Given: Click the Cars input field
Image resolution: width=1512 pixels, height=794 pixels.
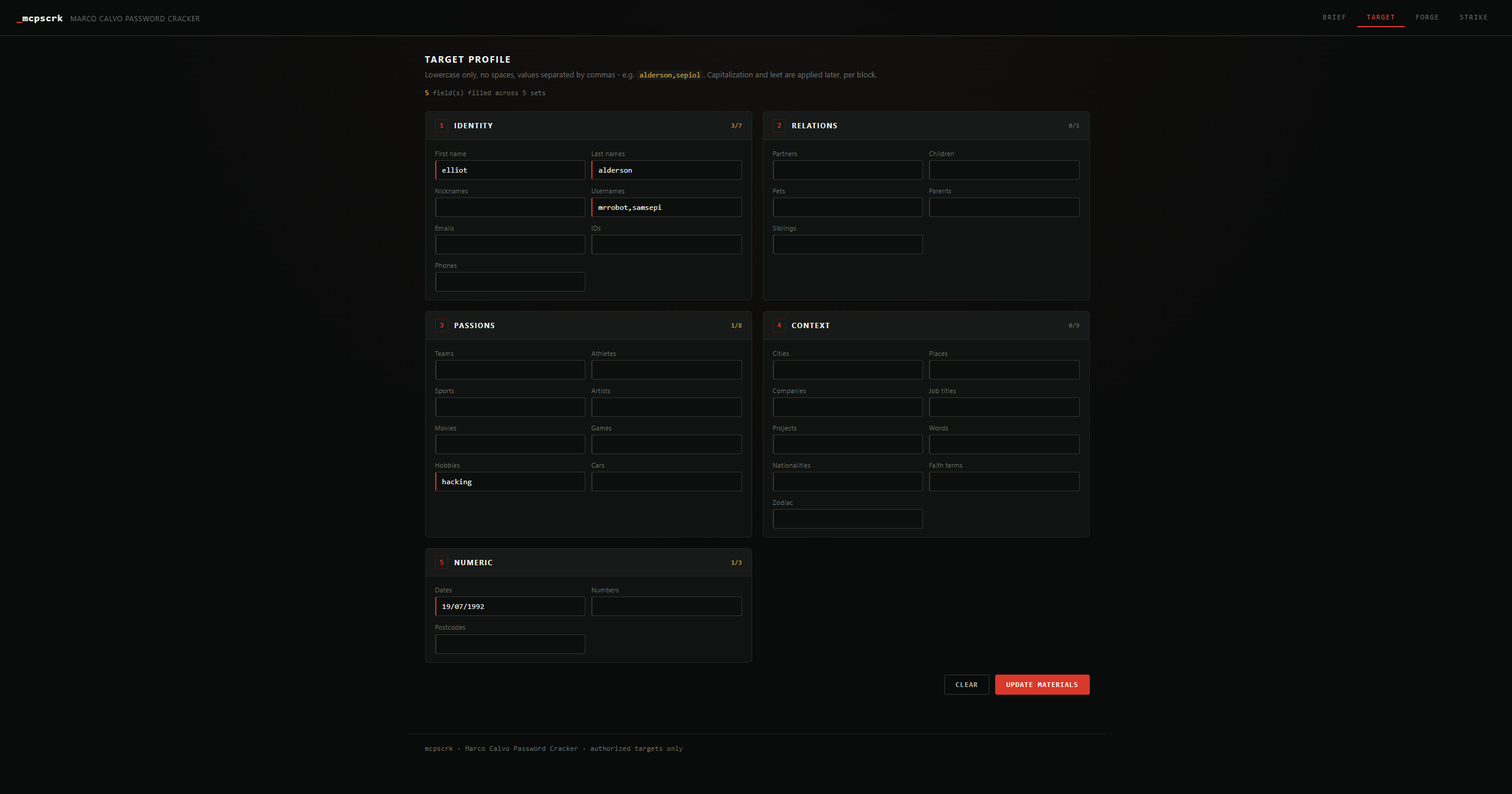Looking at the screenshot, I should pyautogui.click(x=666, y=482).
